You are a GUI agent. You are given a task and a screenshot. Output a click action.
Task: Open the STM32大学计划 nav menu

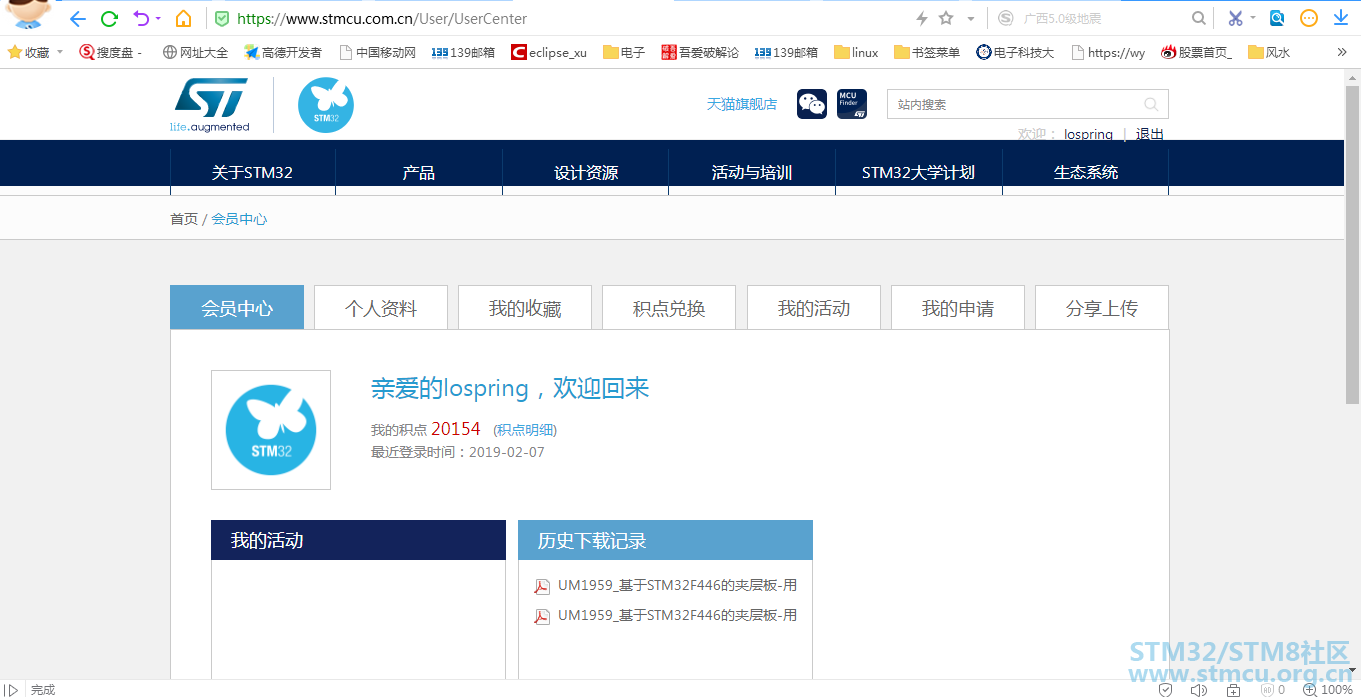click(x=918, y=172)
